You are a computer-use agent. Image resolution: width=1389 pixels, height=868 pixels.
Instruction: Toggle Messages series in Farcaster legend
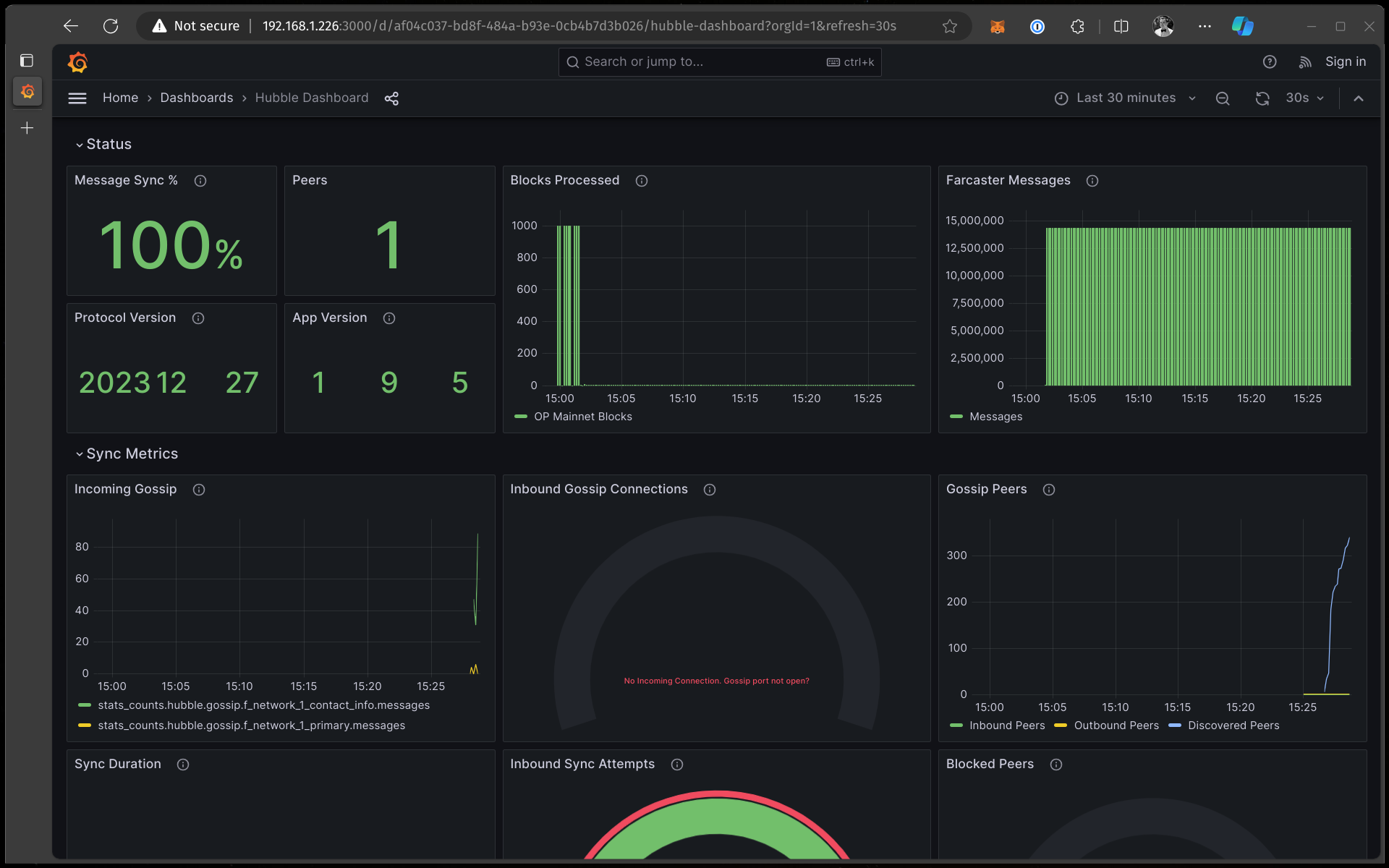[995, 417]
